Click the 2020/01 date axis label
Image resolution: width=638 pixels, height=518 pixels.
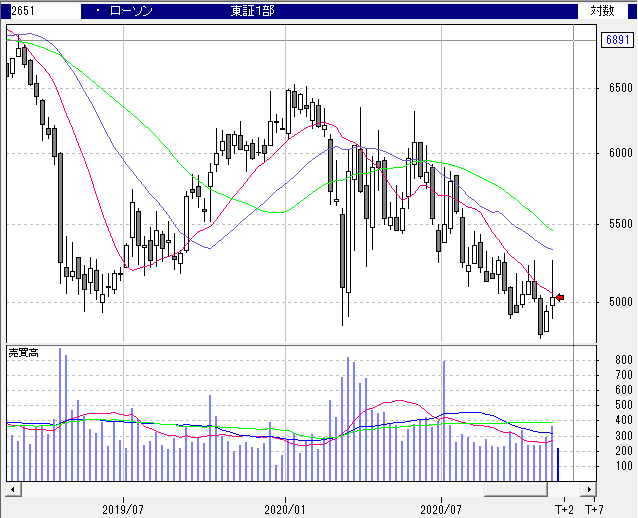coord(285,509)
